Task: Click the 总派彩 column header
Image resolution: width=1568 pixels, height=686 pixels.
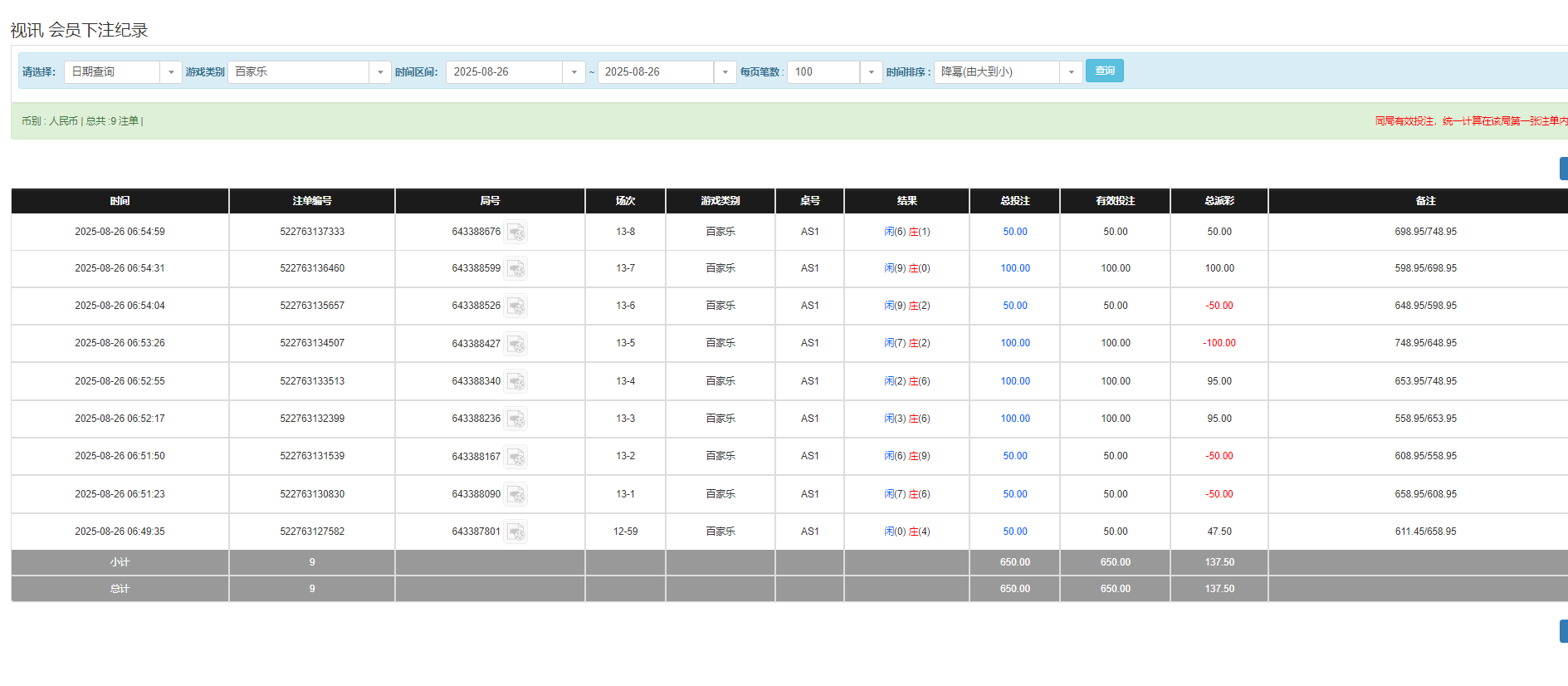Action: coord(1219,201)
